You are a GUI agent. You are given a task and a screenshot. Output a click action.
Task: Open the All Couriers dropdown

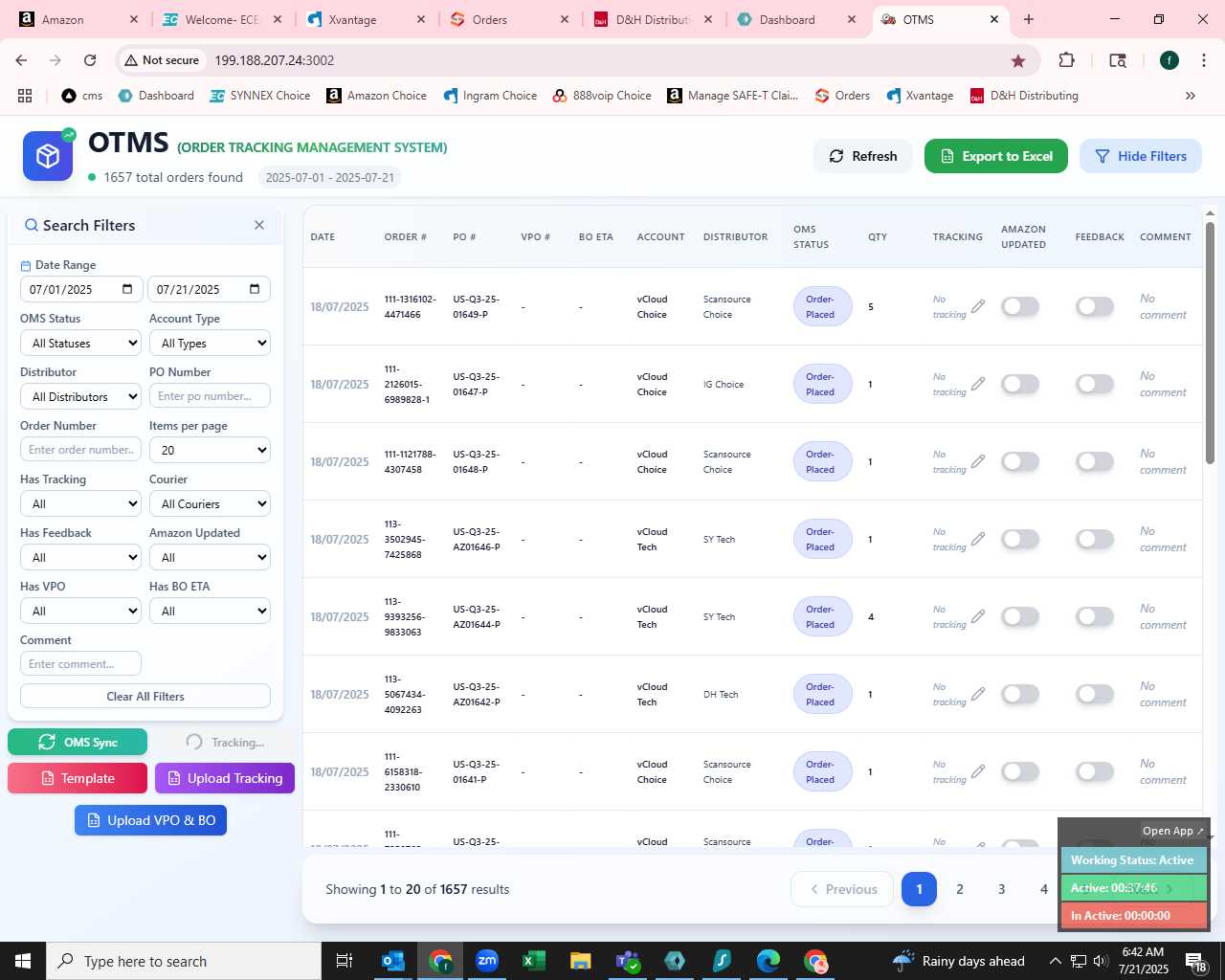210,503
